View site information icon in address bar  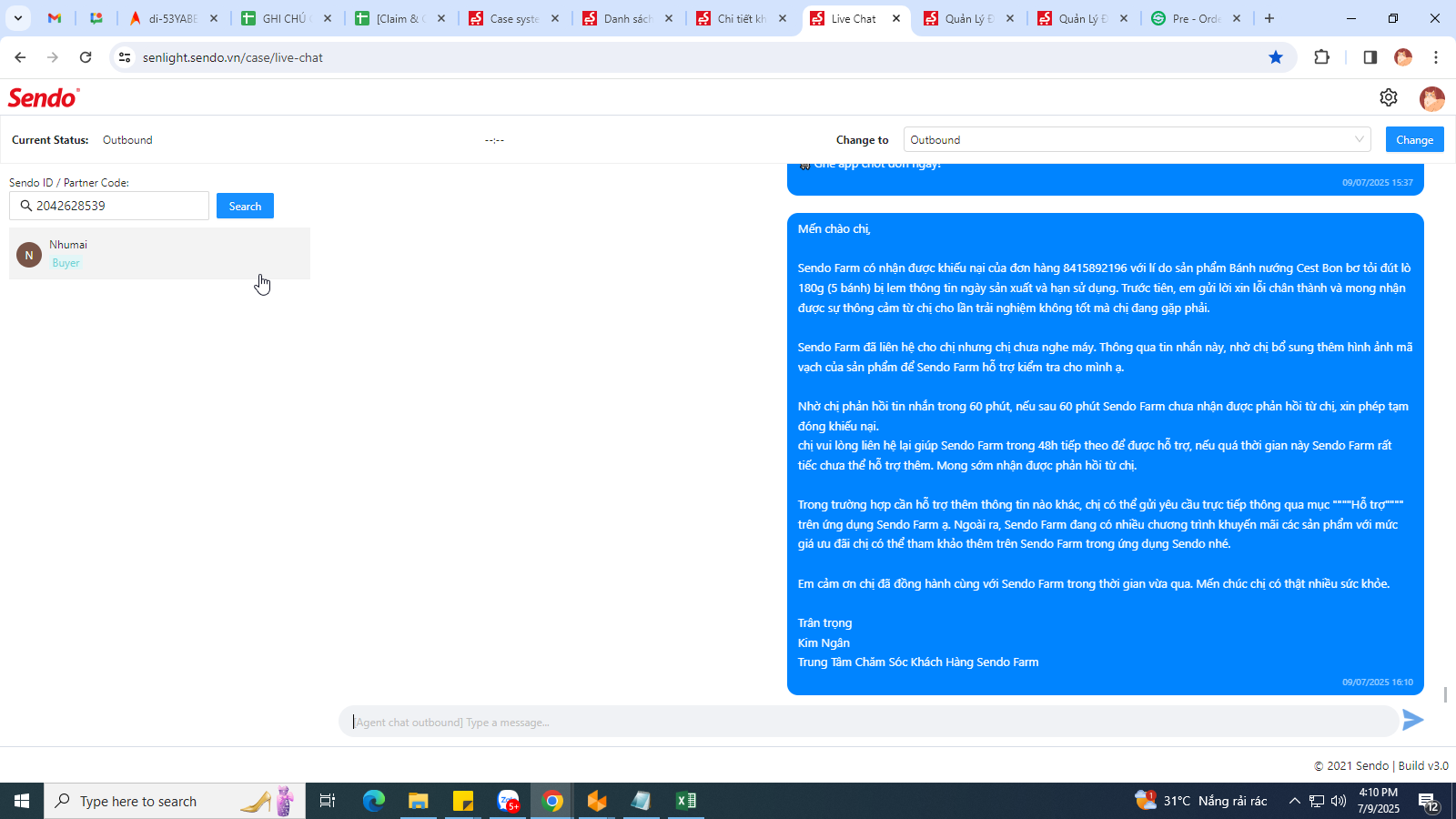[x=125, y=57]
